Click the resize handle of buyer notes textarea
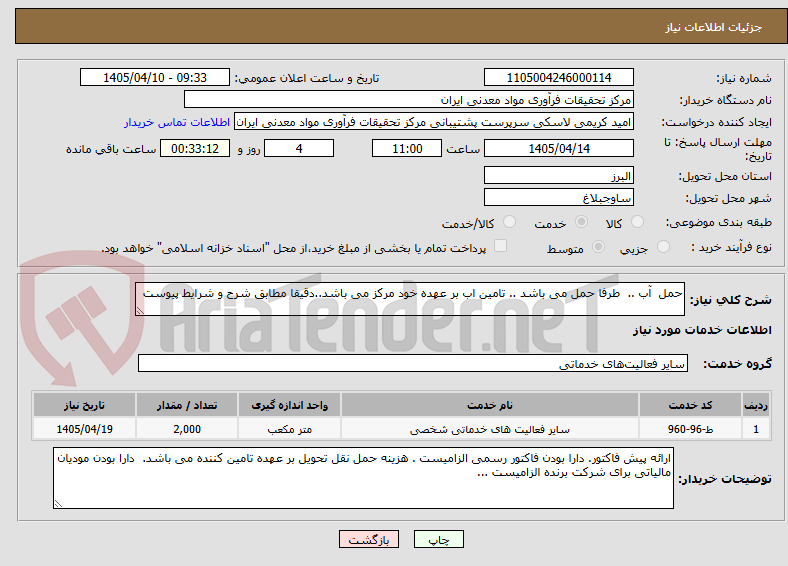Viewport: 788px width, 566px height. coord(58,504)
